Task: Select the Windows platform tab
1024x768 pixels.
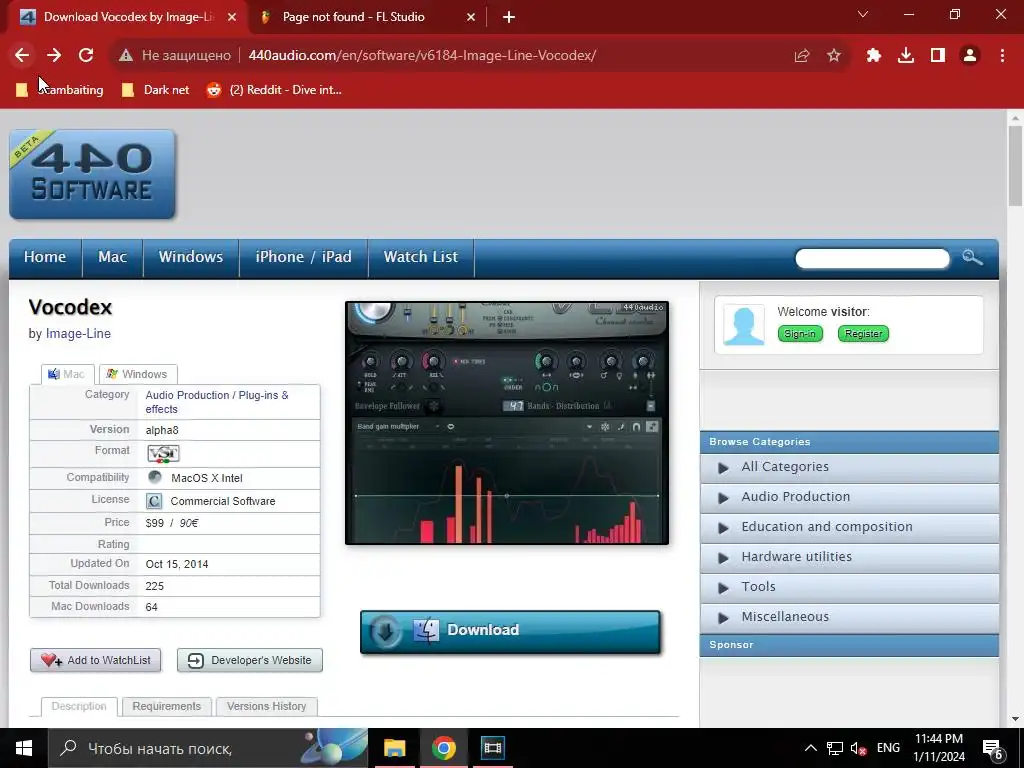Action: point(138,374)
